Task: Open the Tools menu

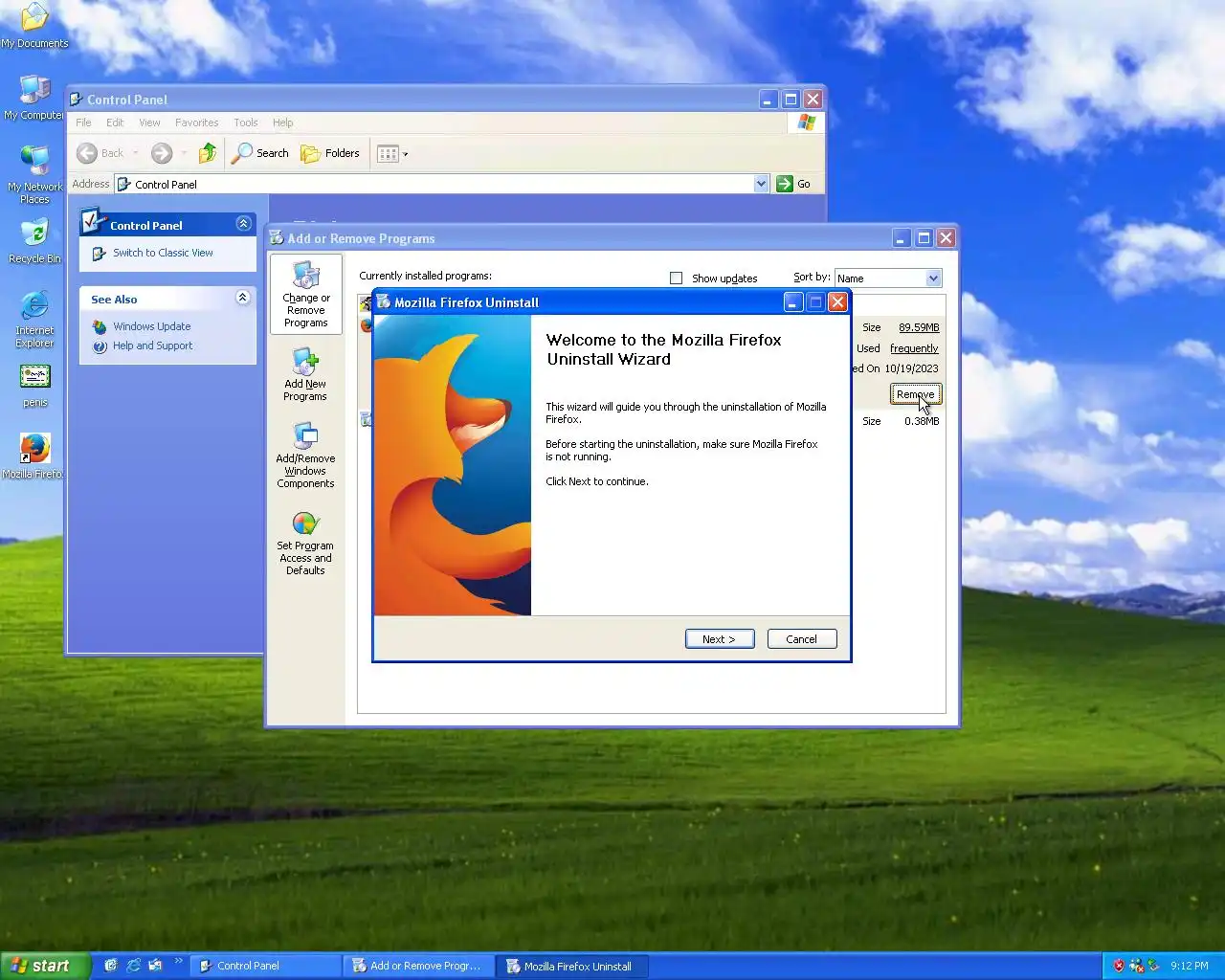Action: [x=245, y=122]
